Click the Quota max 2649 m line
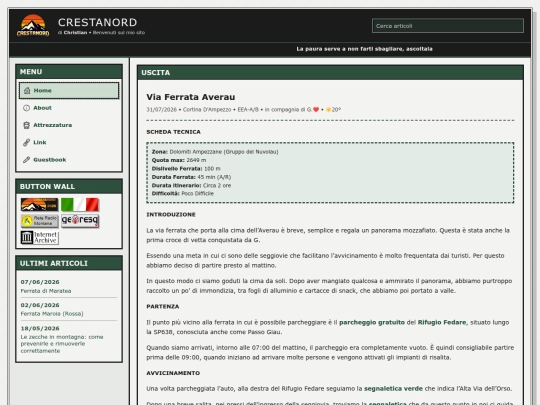Image resolution: width=540 pixels, height=405 pixels. point(179,160)
